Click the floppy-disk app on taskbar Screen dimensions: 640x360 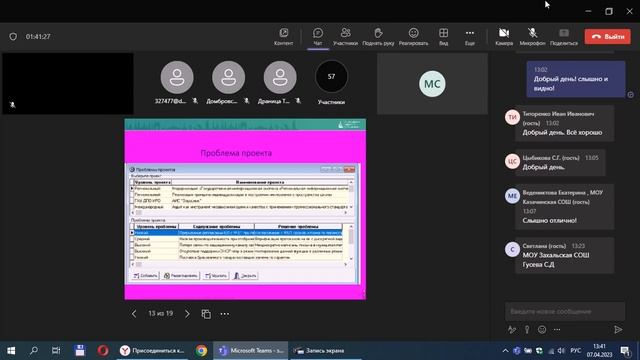pos(80,351)
